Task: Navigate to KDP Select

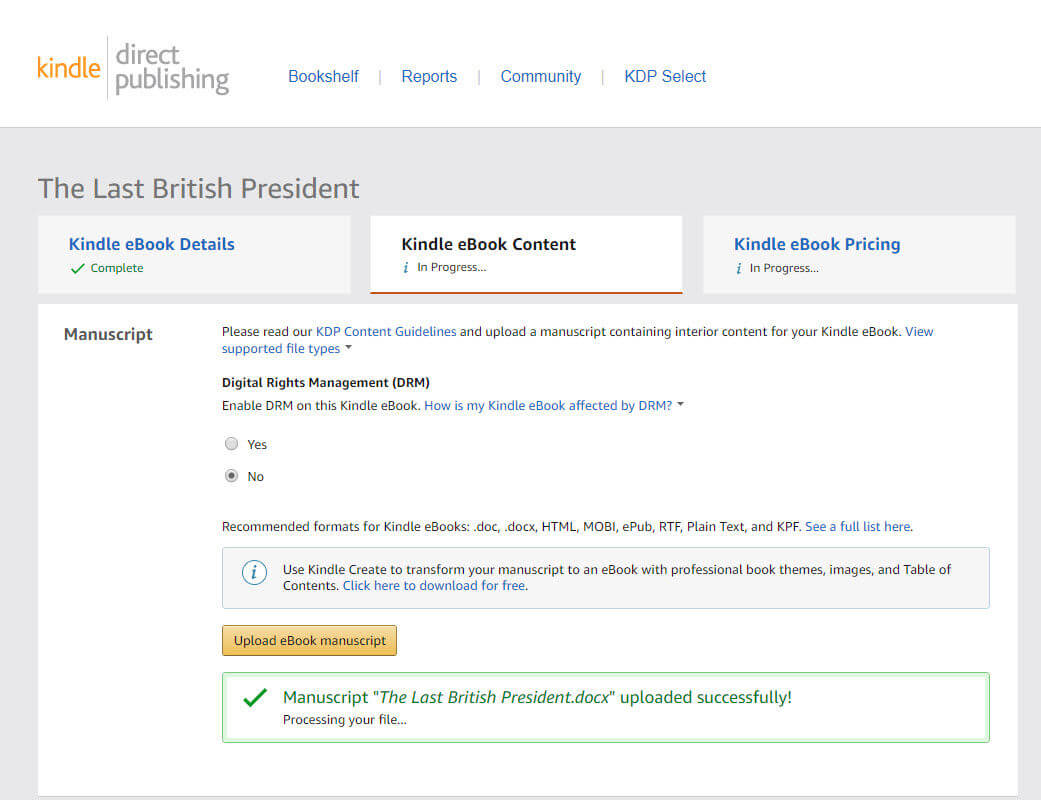Action: pyautogui.click(x=665, y=76)
